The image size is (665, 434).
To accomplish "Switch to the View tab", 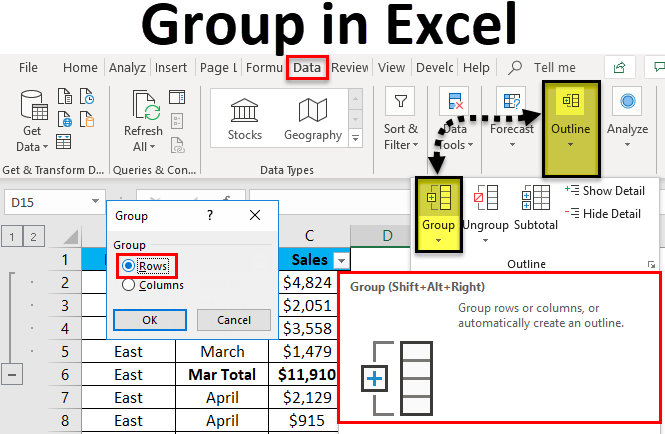I will tap(391, 67).
